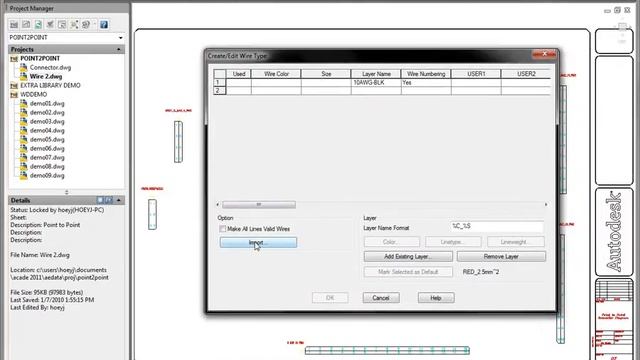Click the Size column header
The height and width of the screenshot is (360, 640).
point(326,74)
